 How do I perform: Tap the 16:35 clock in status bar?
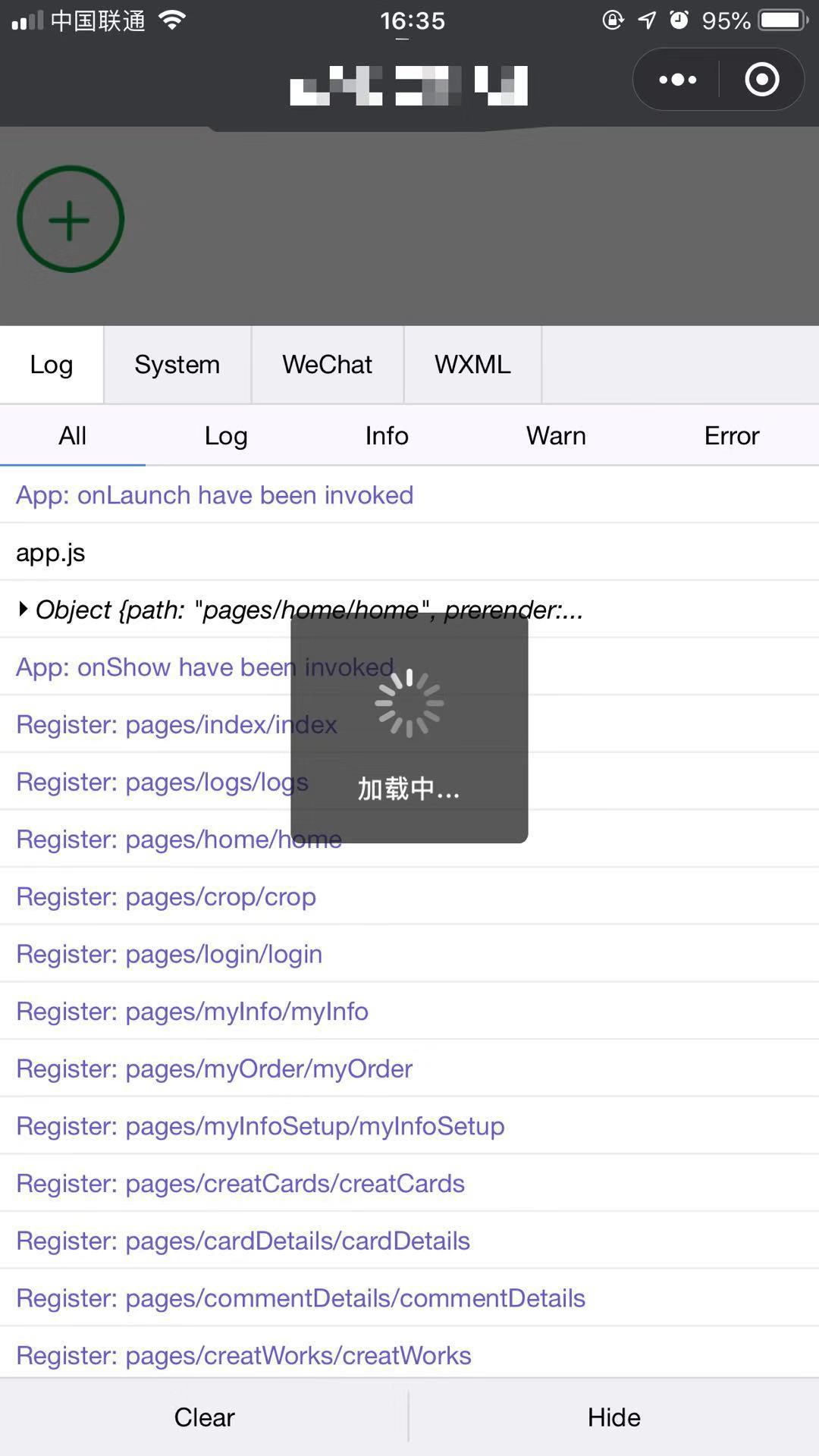[413, 20]
